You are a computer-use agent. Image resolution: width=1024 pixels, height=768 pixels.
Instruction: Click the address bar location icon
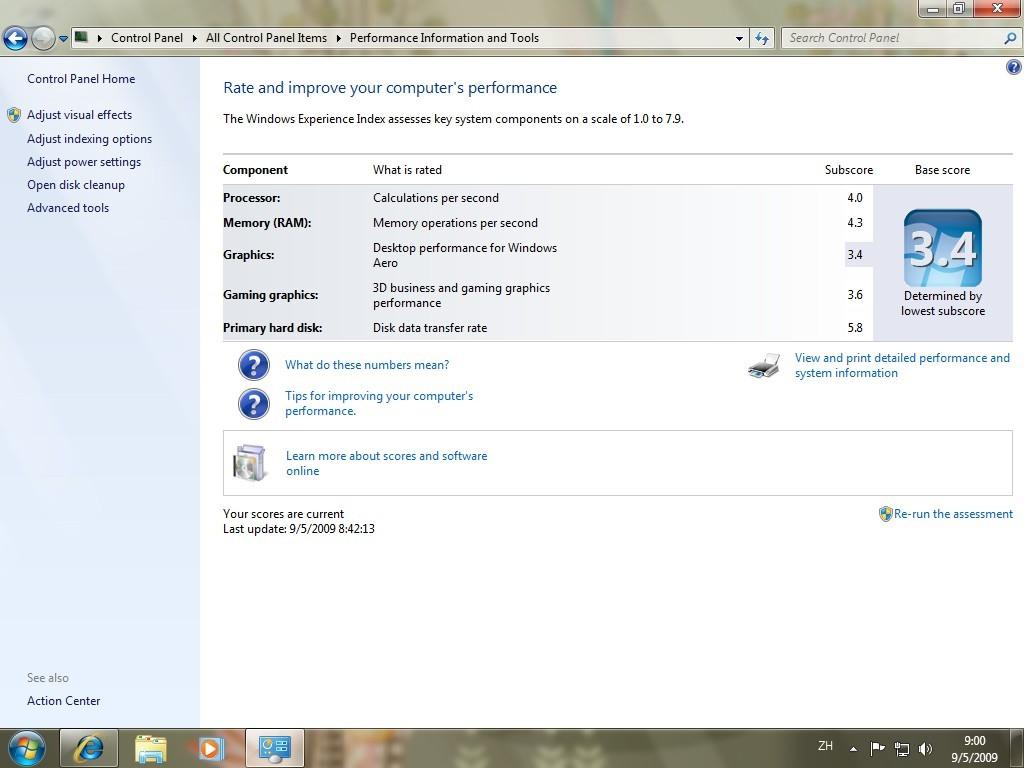coord(81,37)
